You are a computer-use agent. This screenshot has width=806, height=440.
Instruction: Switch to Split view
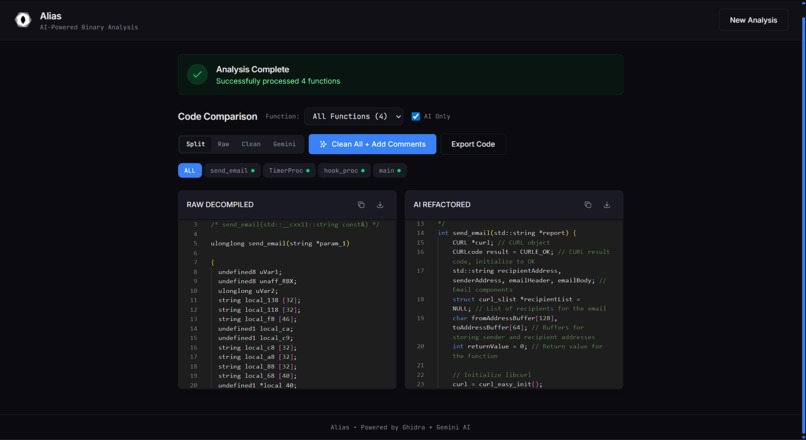coord(195,144)
